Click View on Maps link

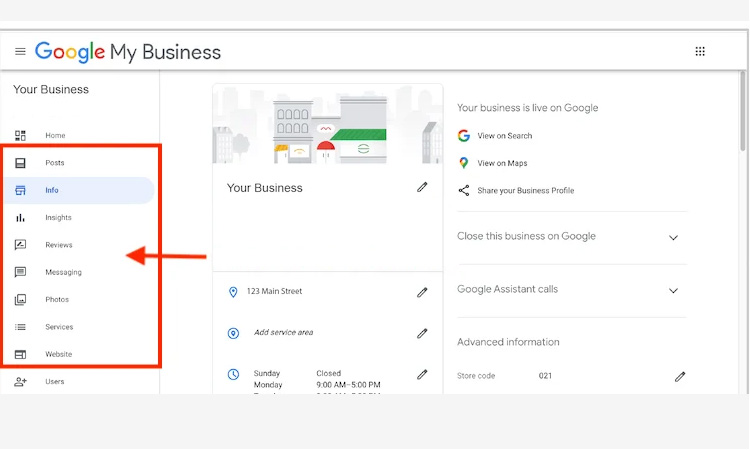point(502,163)
